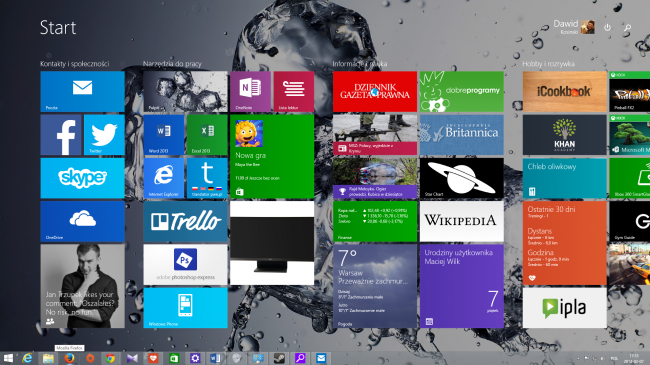Open the tile showing a monitor photo

pos(272,243)
